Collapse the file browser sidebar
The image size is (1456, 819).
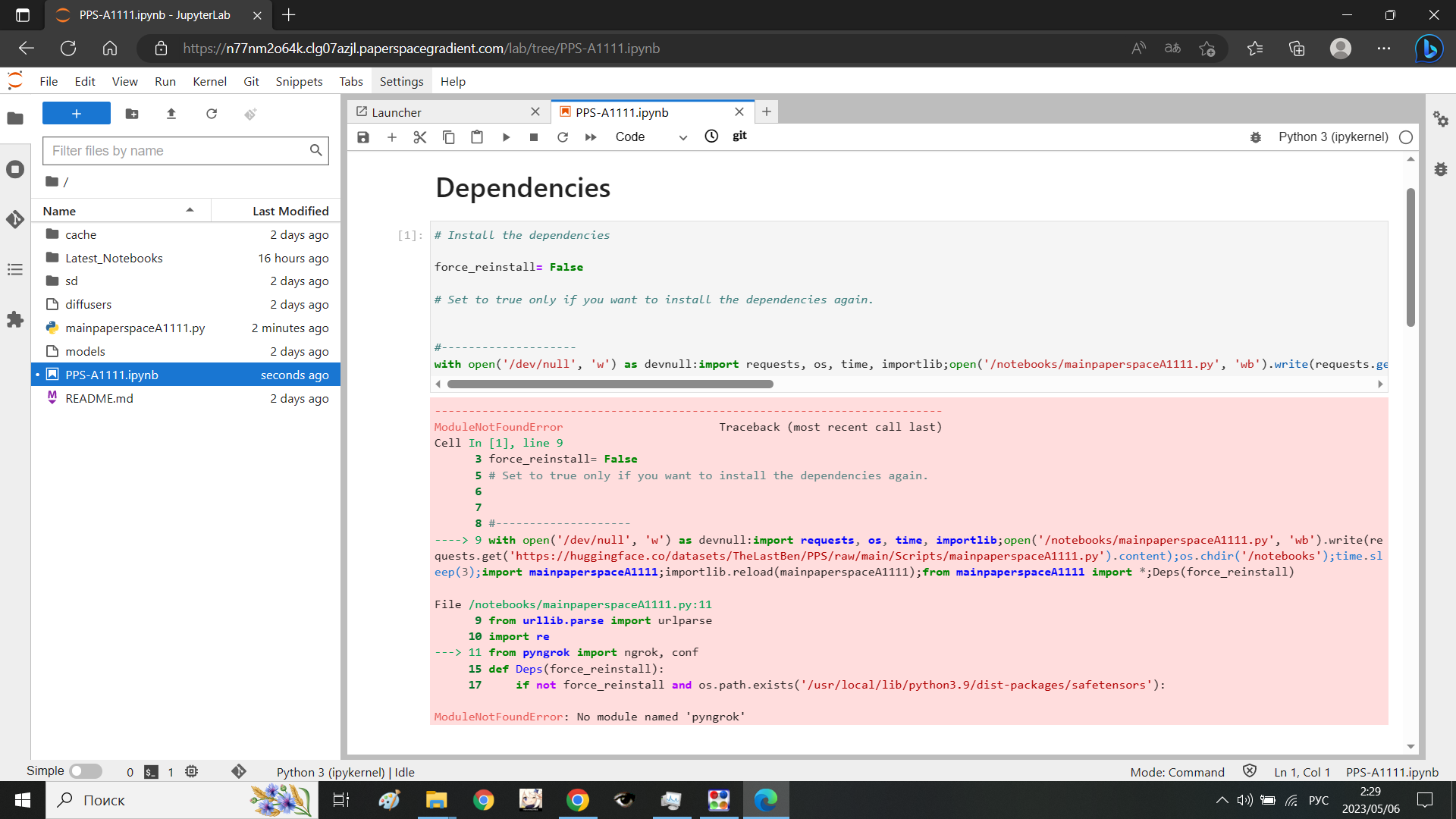[x=15, y=119]
